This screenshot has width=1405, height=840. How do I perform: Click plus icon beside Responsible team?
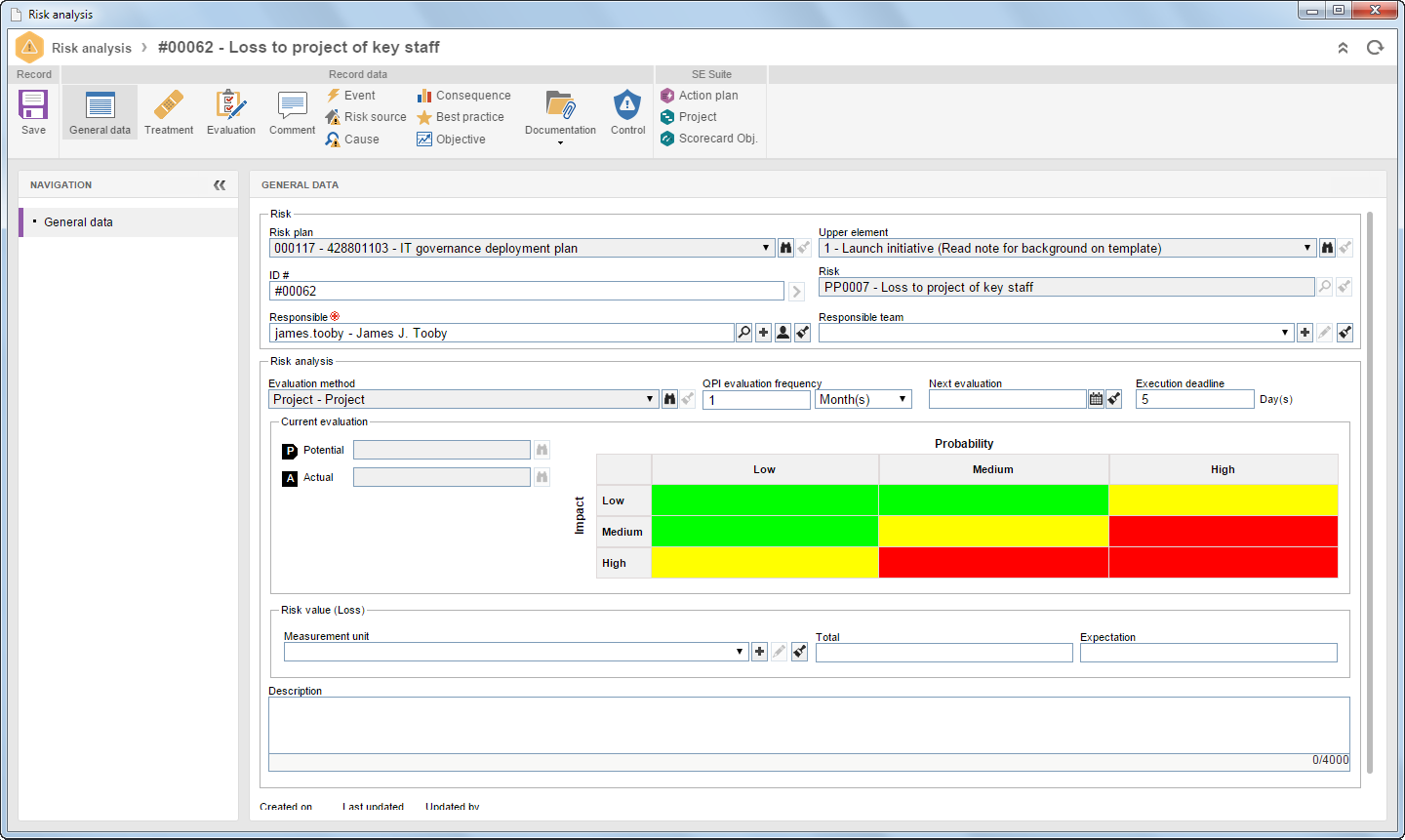coord(1305,333)
